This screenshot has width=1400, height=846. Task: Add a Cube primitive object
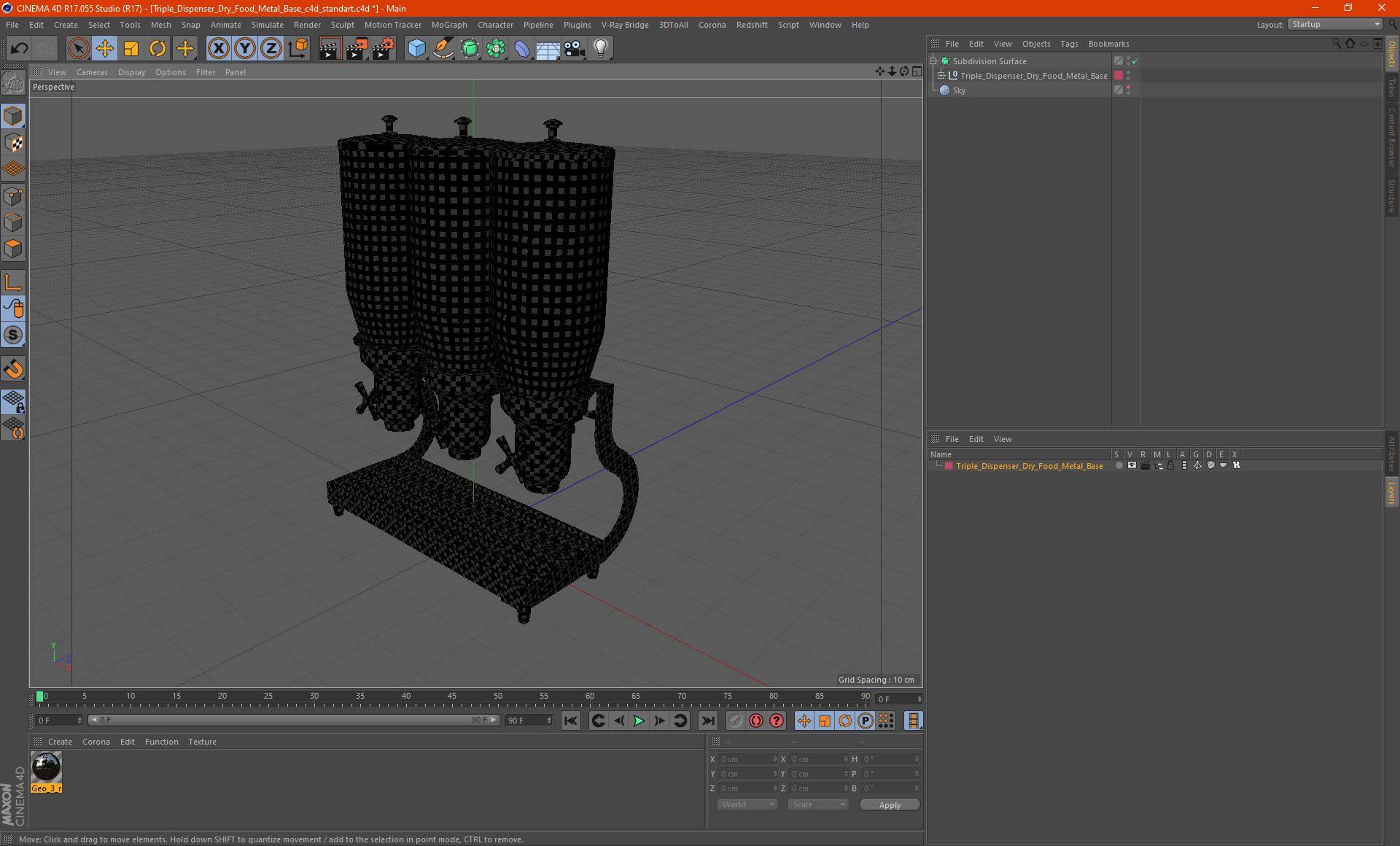click(416, 49)
